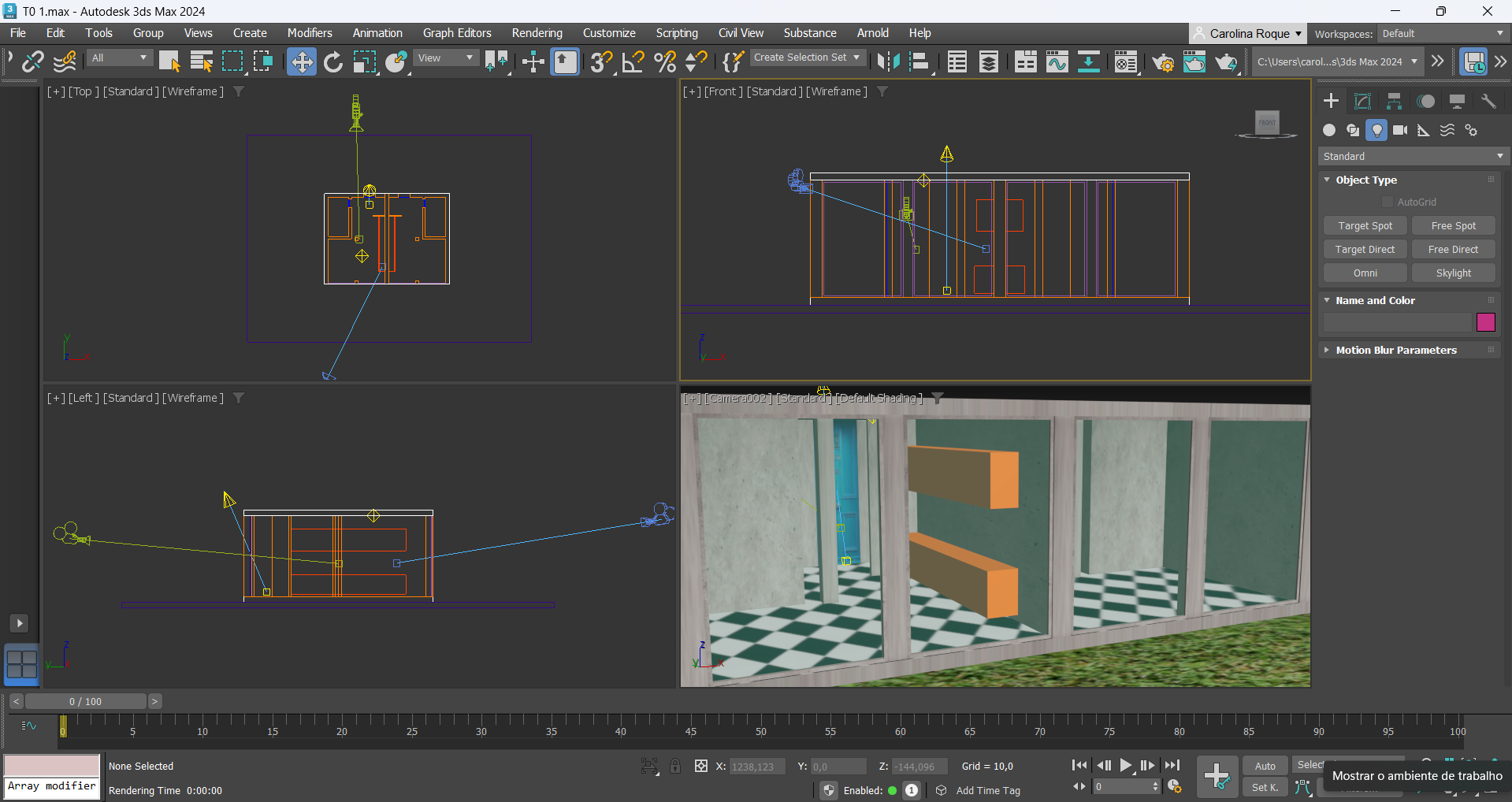Click the Skylight button

pos(1453,273)
